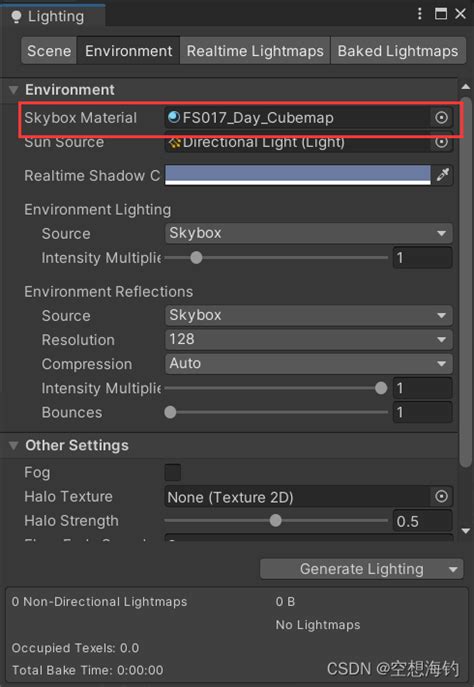Open the Compression dropdown set to Auto

(308, 364)
